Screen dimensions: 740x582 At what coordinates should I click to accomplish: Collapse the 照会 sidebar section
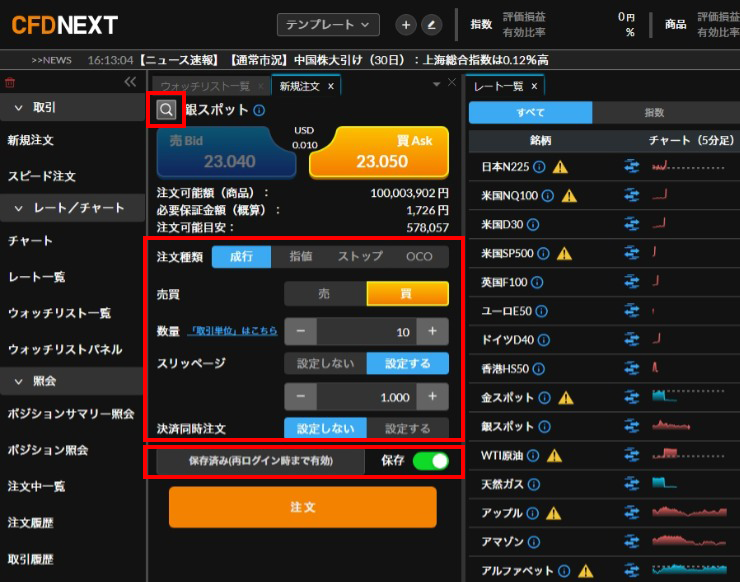click(19, 381)
